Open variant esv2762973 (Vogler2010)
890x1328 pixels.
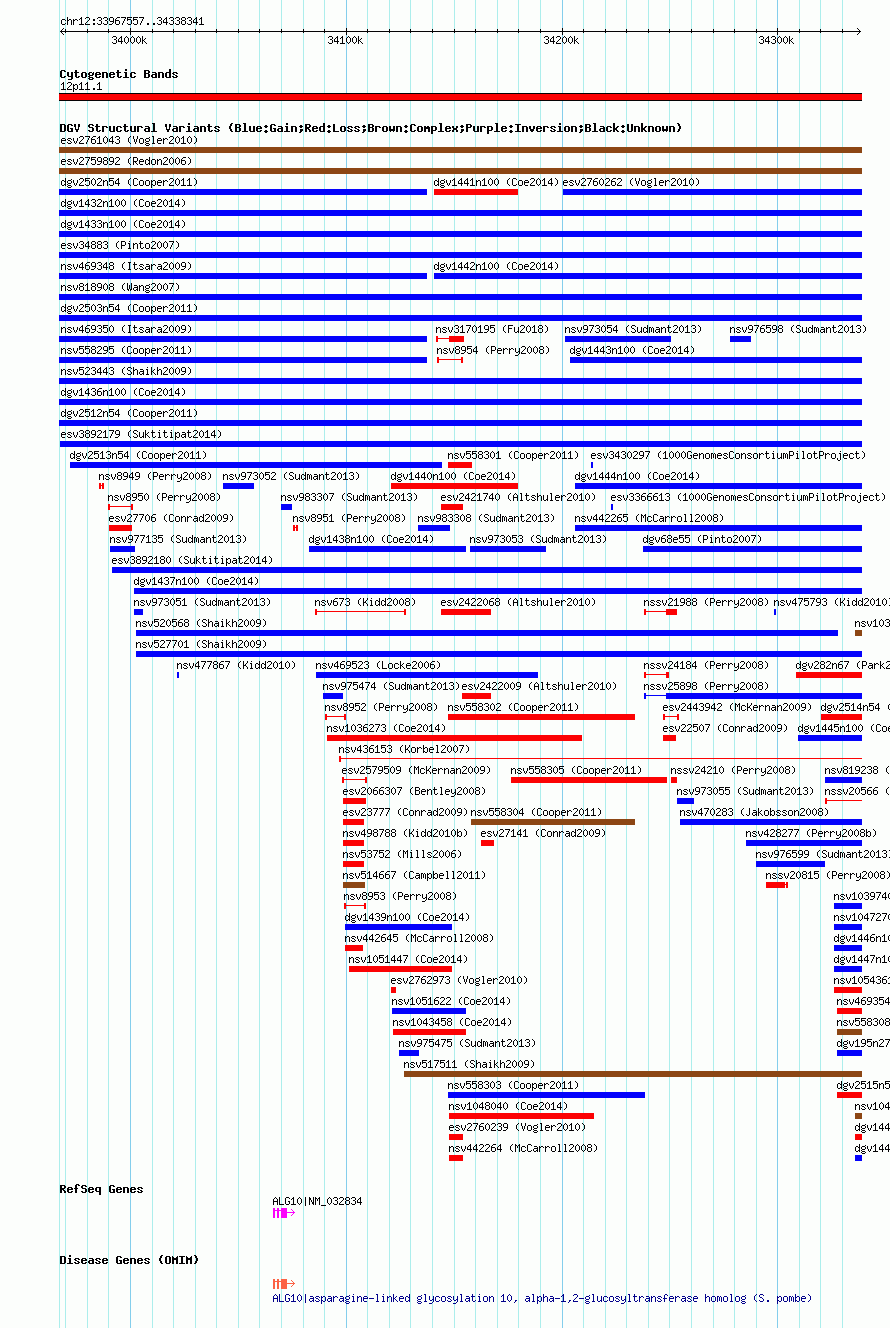click(459, 980)
